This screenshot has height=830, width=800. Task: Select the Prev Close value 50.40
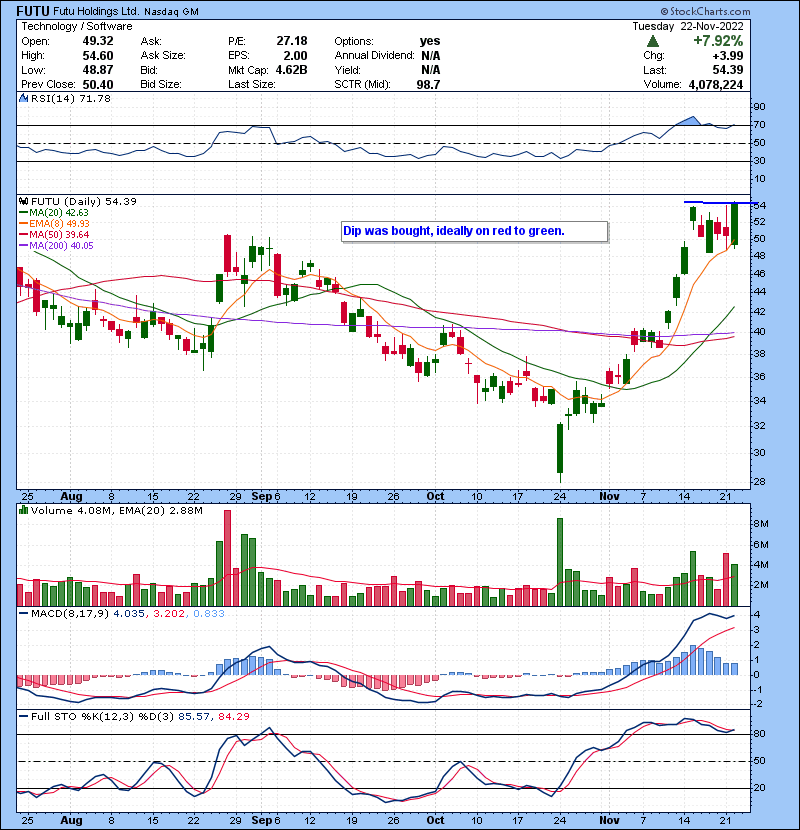(98, 84)
